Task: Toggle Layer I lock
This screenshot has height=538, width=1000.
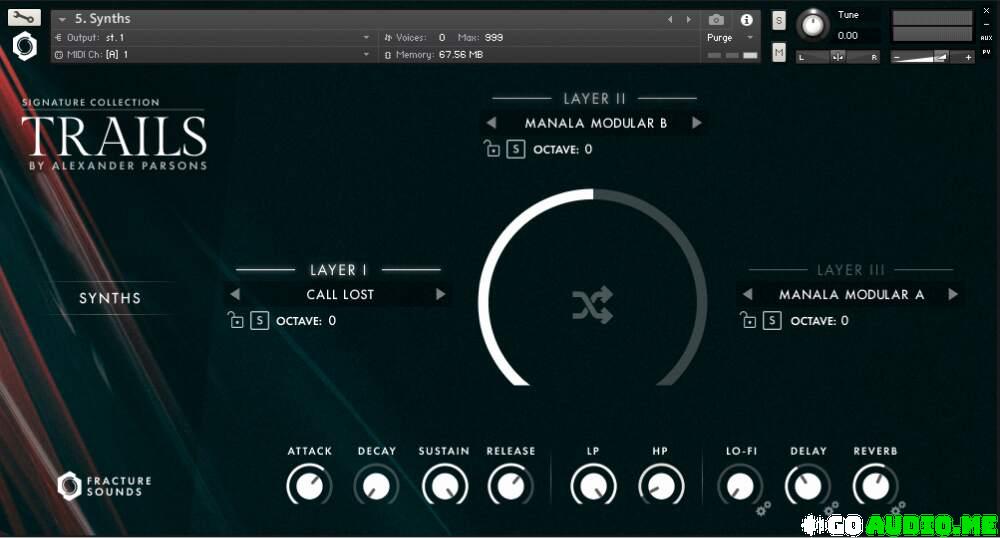Action: 236,320
